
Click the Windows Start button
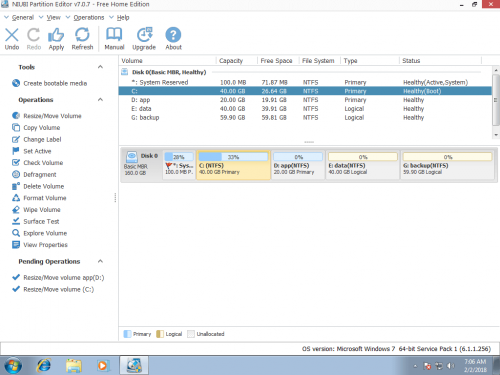13,366
